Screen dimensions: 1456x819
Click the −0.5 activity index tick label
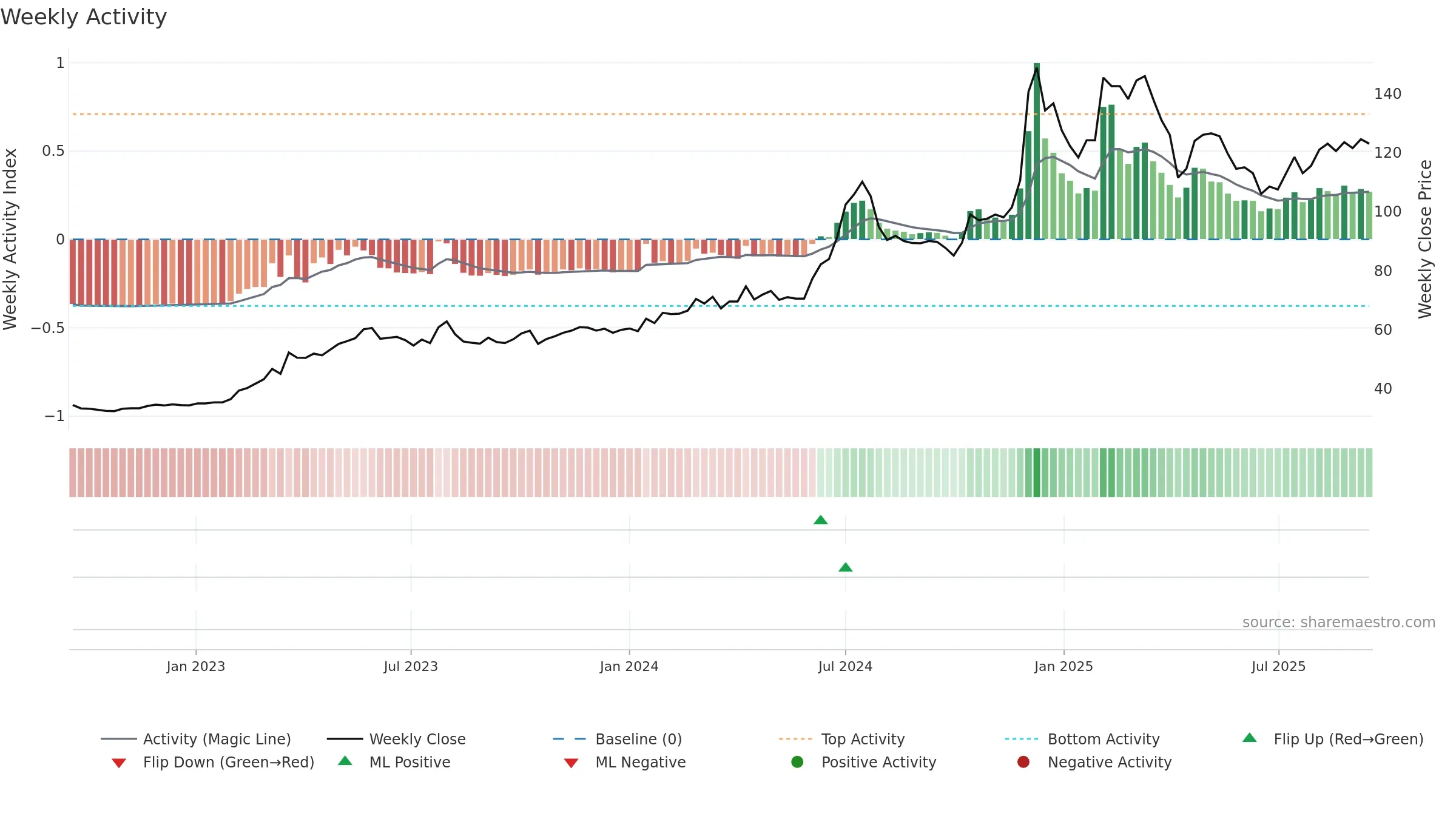[x=48, y=328]
